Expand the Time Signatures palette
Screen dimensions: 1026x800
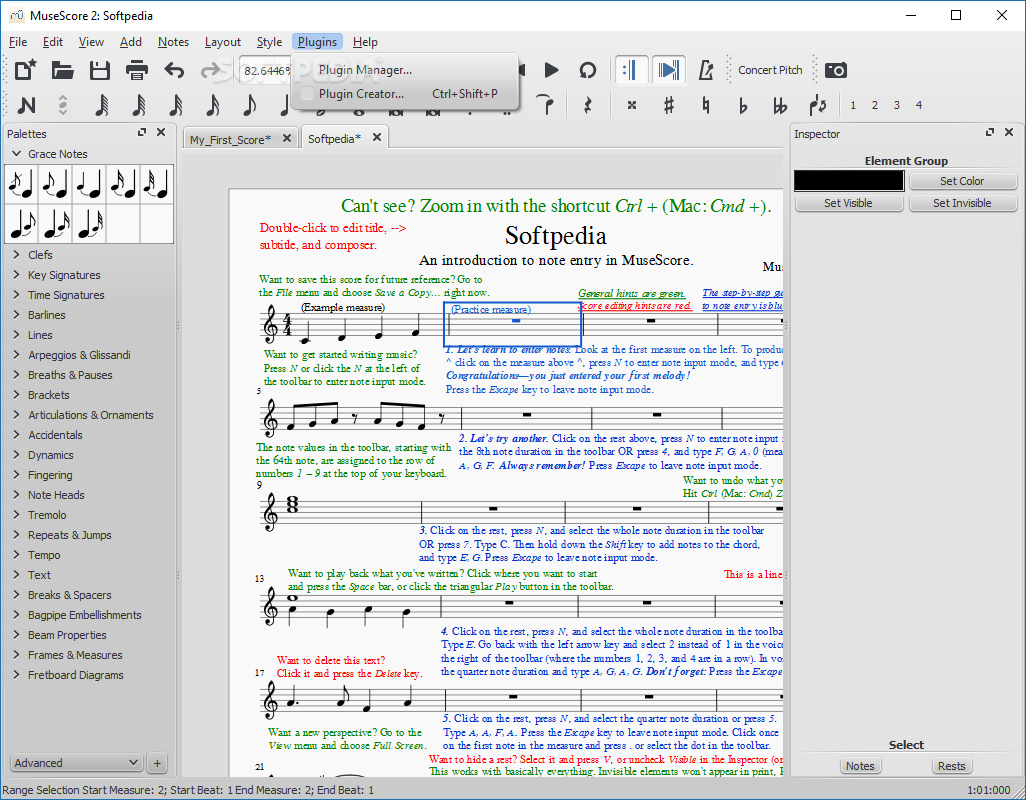[17, 294]
